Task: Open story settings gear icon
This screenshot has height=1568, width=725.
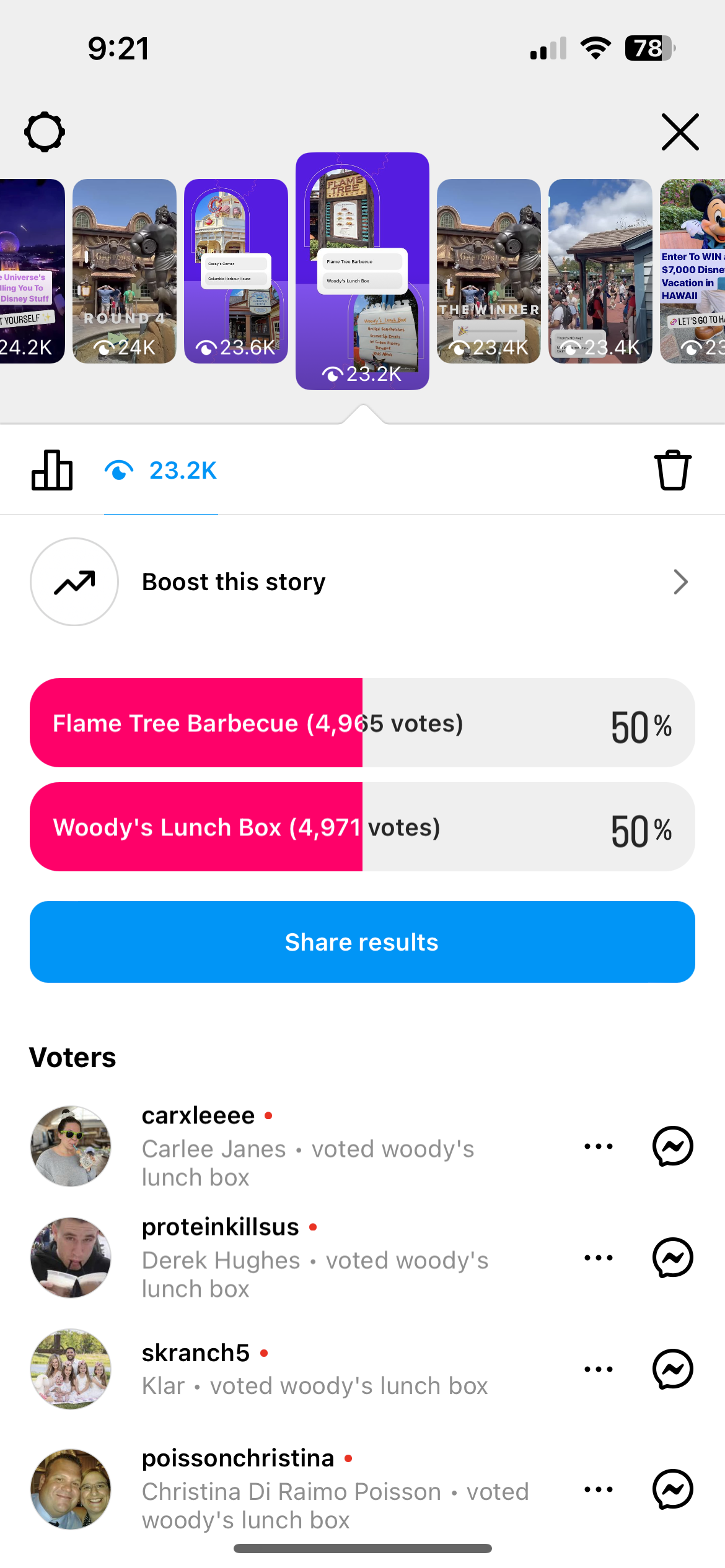Action: click(45, 132)
